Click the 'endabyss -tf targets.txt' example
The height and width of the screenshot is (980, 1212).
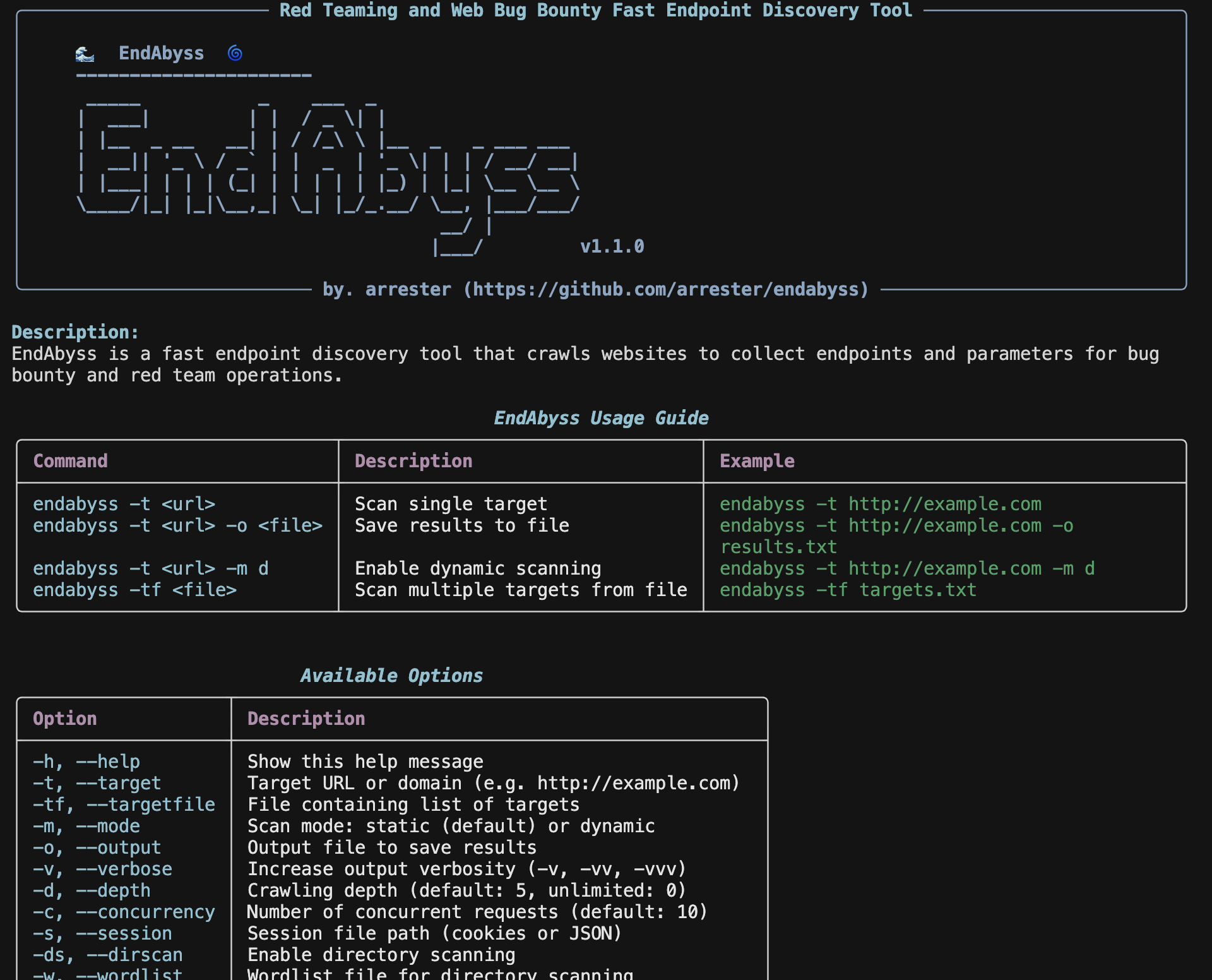[x=848, y=590]
